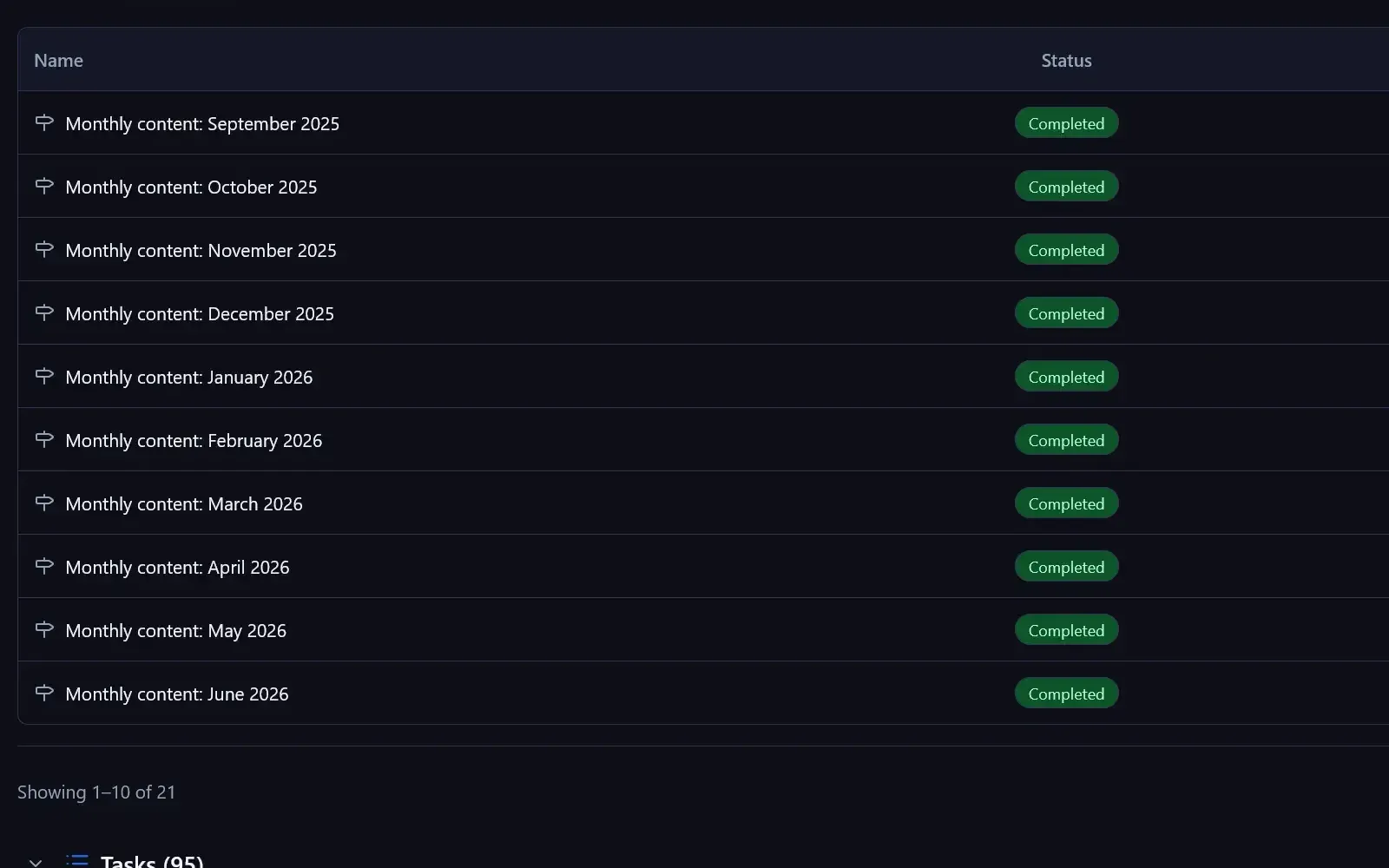Viewport: 1389px width, 868px height.
Task: Open Monthly content: November 2025
Action: (201, 251)
